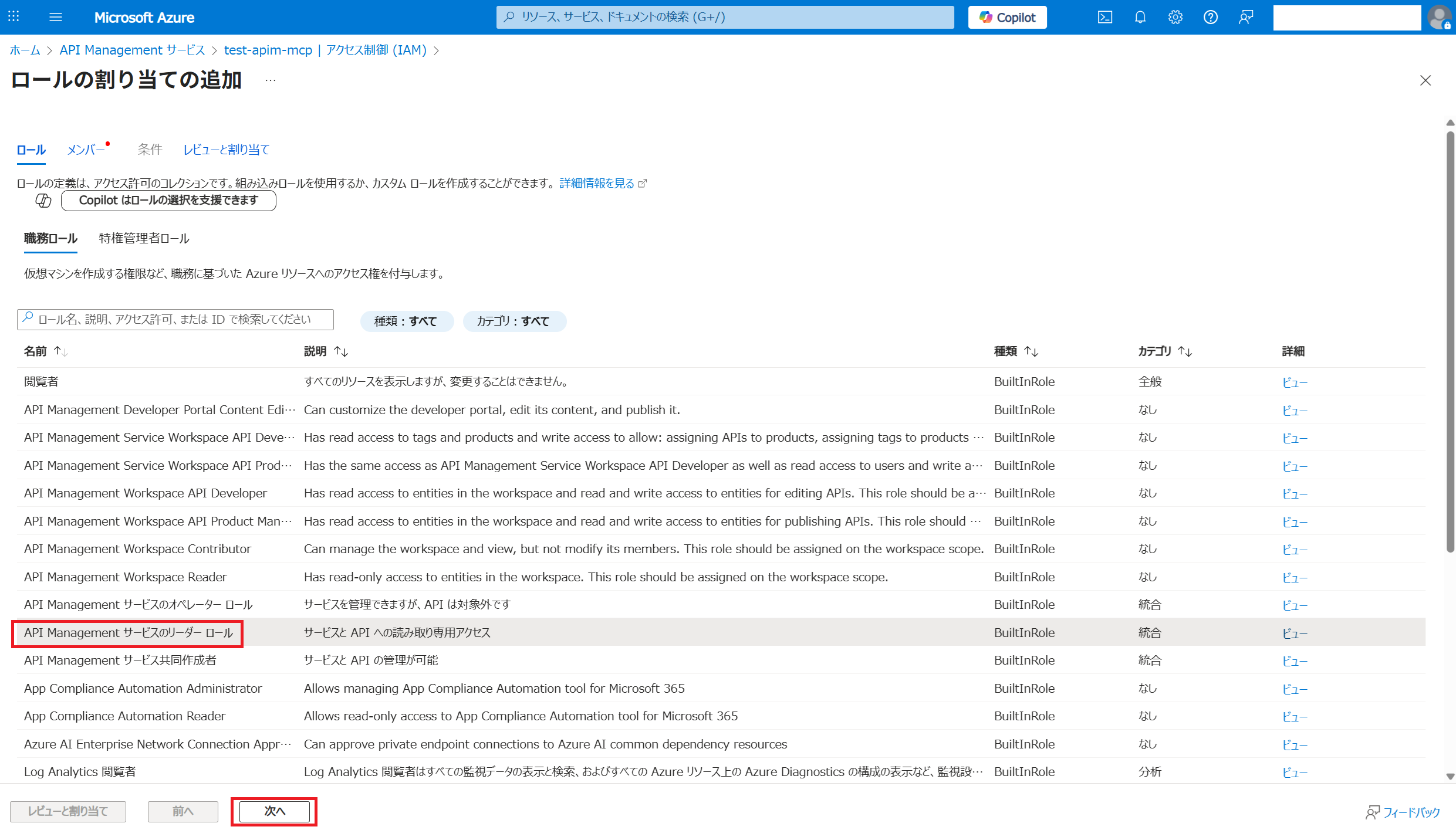Sort roles by 説明 column

click(326, 351)
